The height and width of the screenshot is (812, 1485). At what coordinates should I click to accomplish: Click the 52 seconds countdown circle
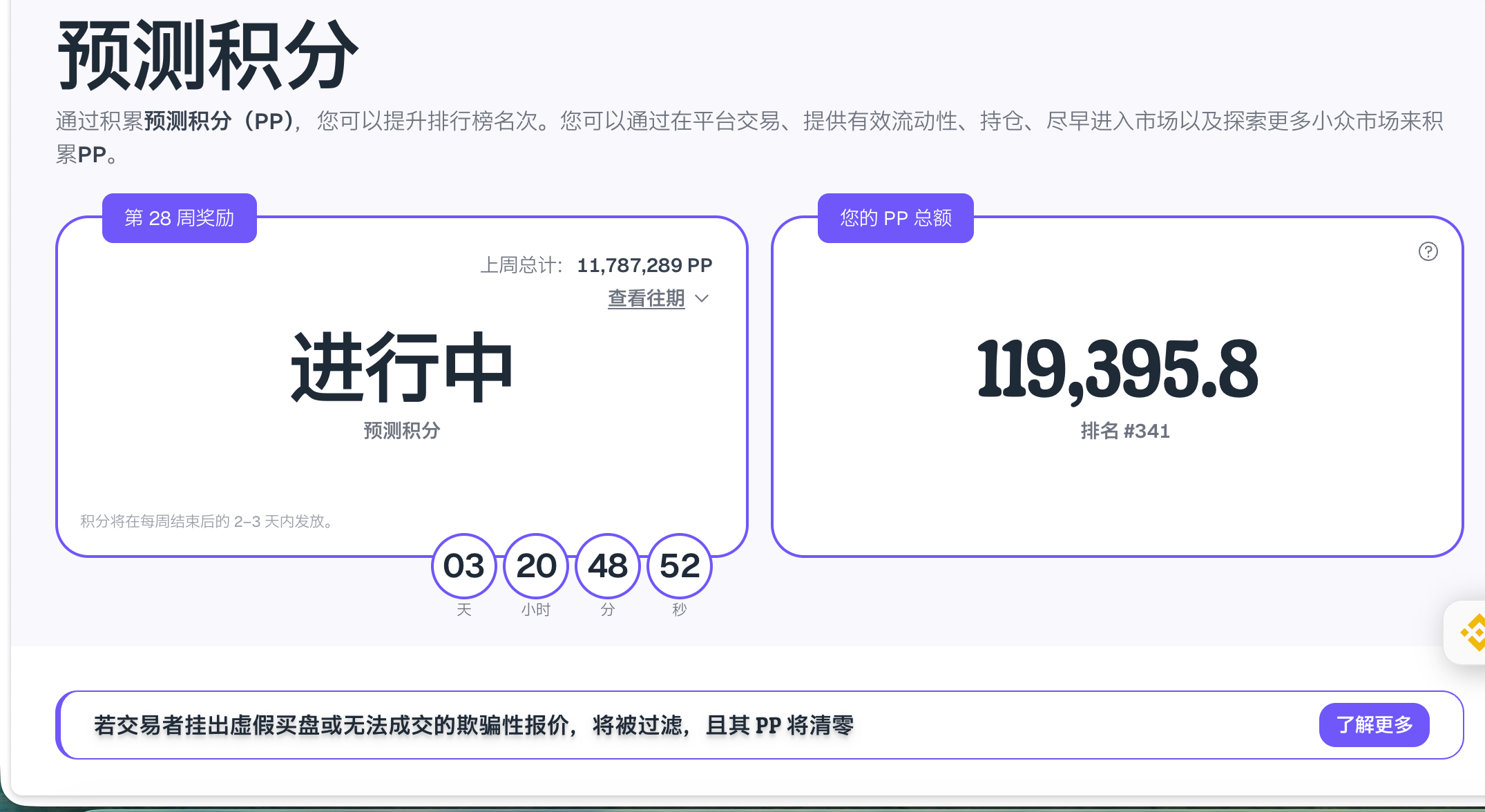[x=680, y=566]
